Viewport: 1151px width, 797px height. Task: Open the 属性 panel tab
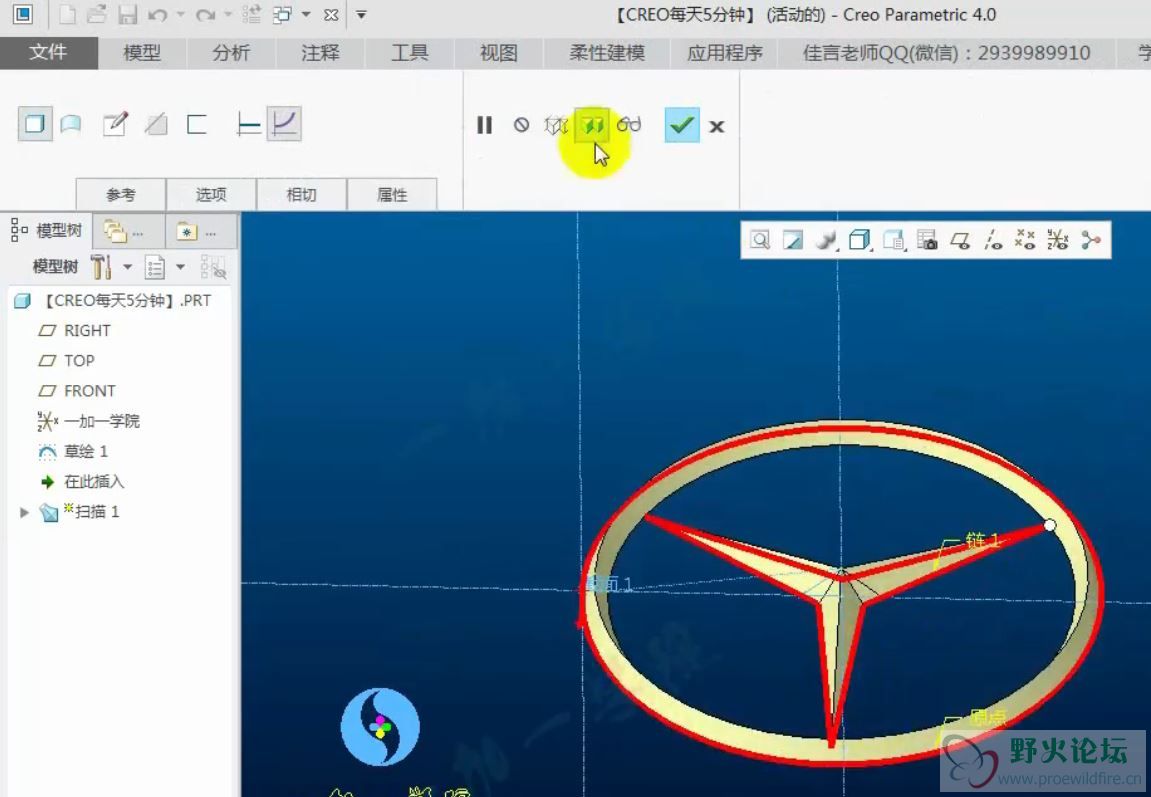tap(392, 194)
